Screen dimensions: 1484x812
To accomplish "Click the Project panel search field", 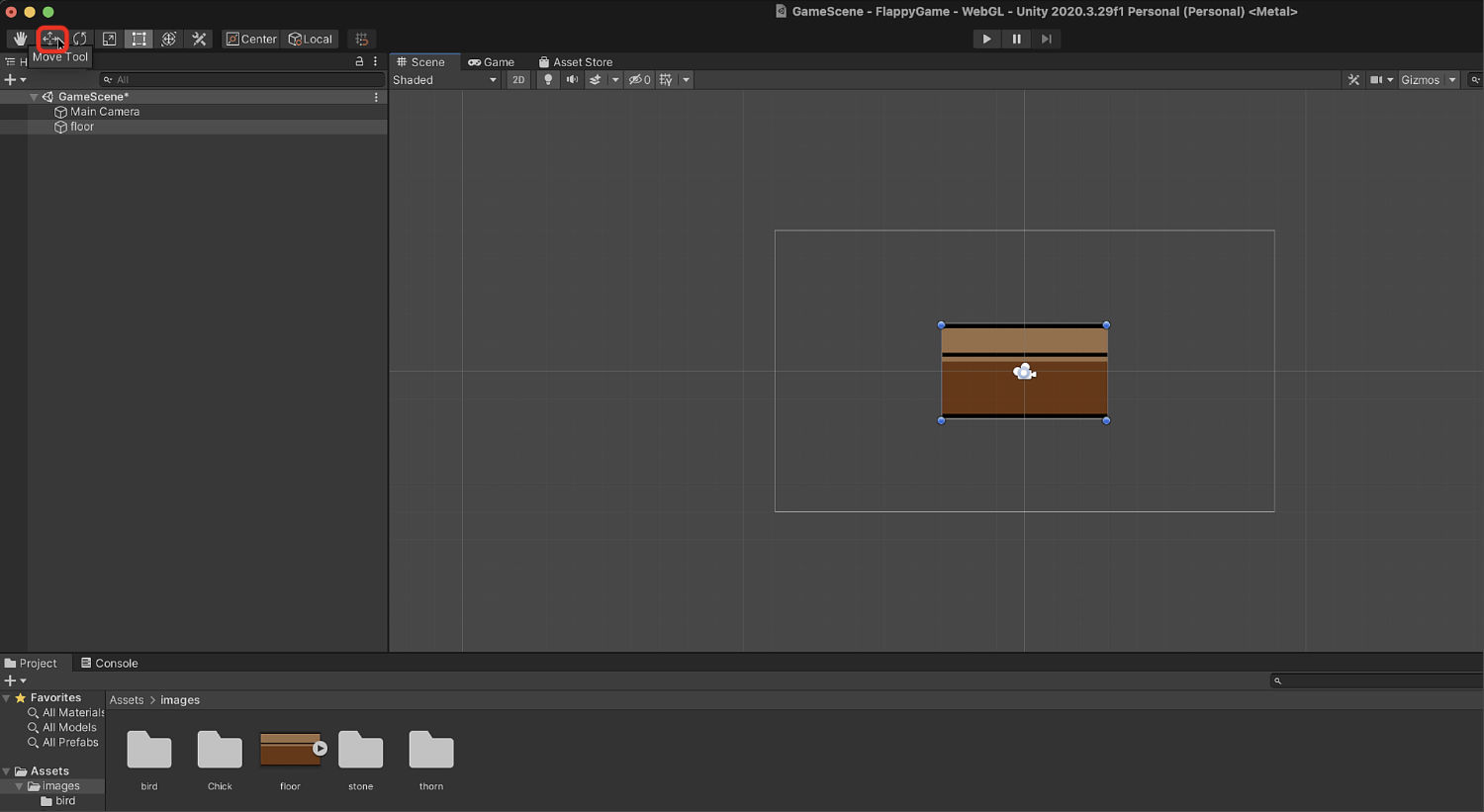I will [1376, 680].
